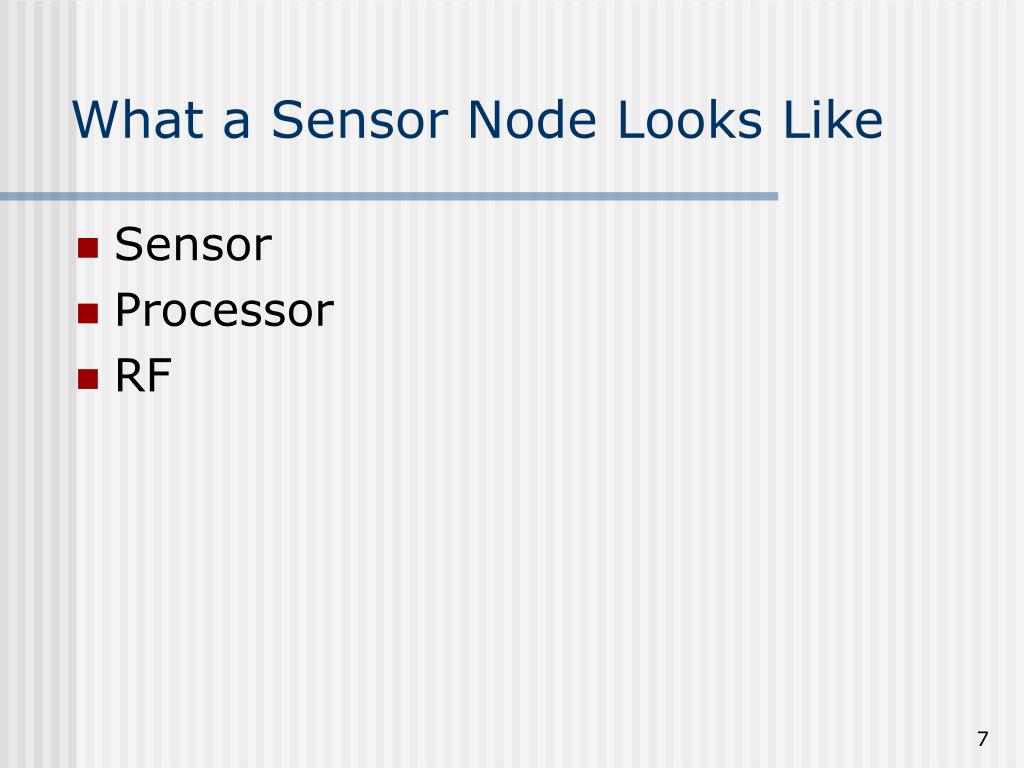Click the word Node in the title
This screenshot has height=768, width=1024.
click(532, 120)
